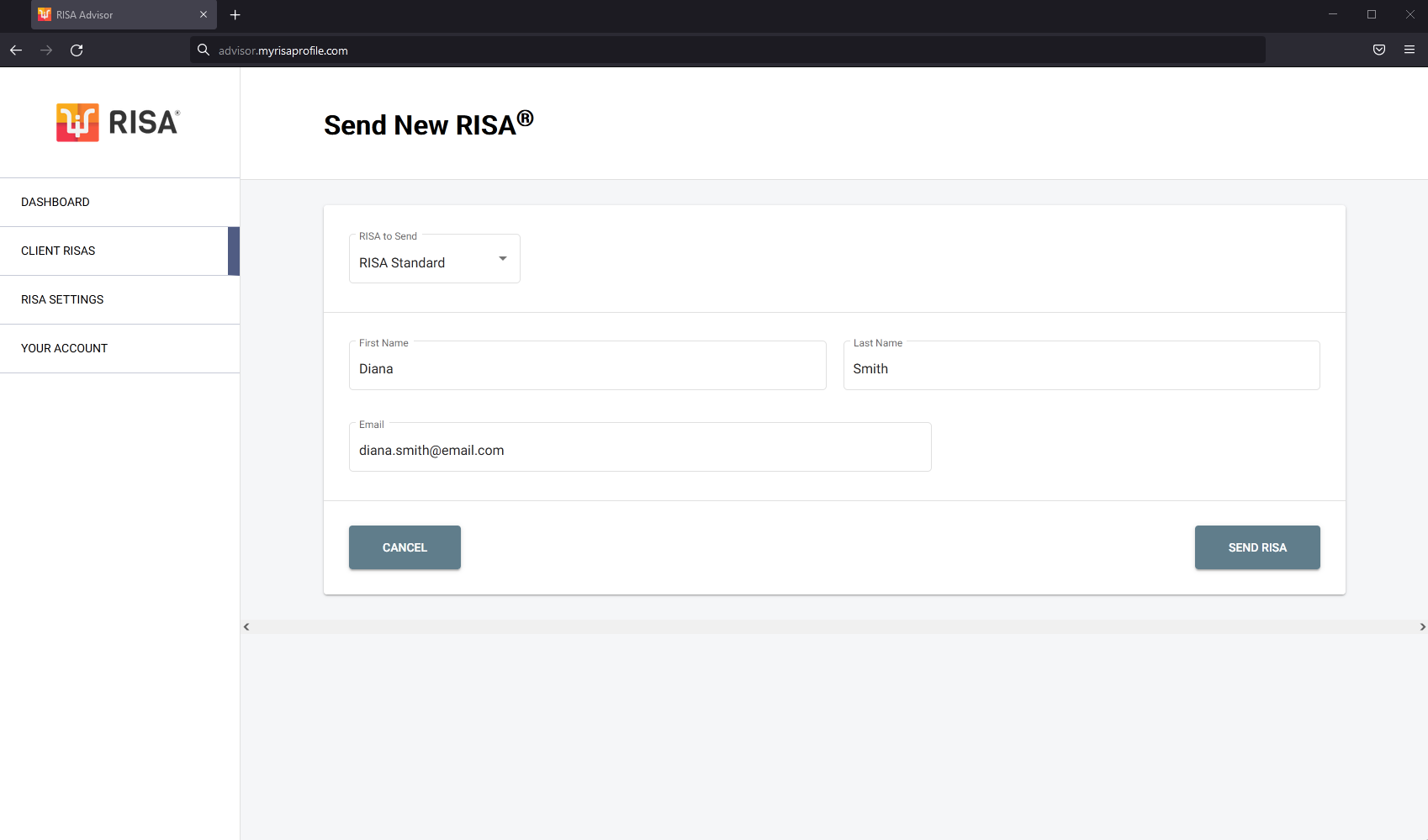Viewport: 1428px width, 840px height.
Task: Open the browser hamburger menu
Action: 1409,50
